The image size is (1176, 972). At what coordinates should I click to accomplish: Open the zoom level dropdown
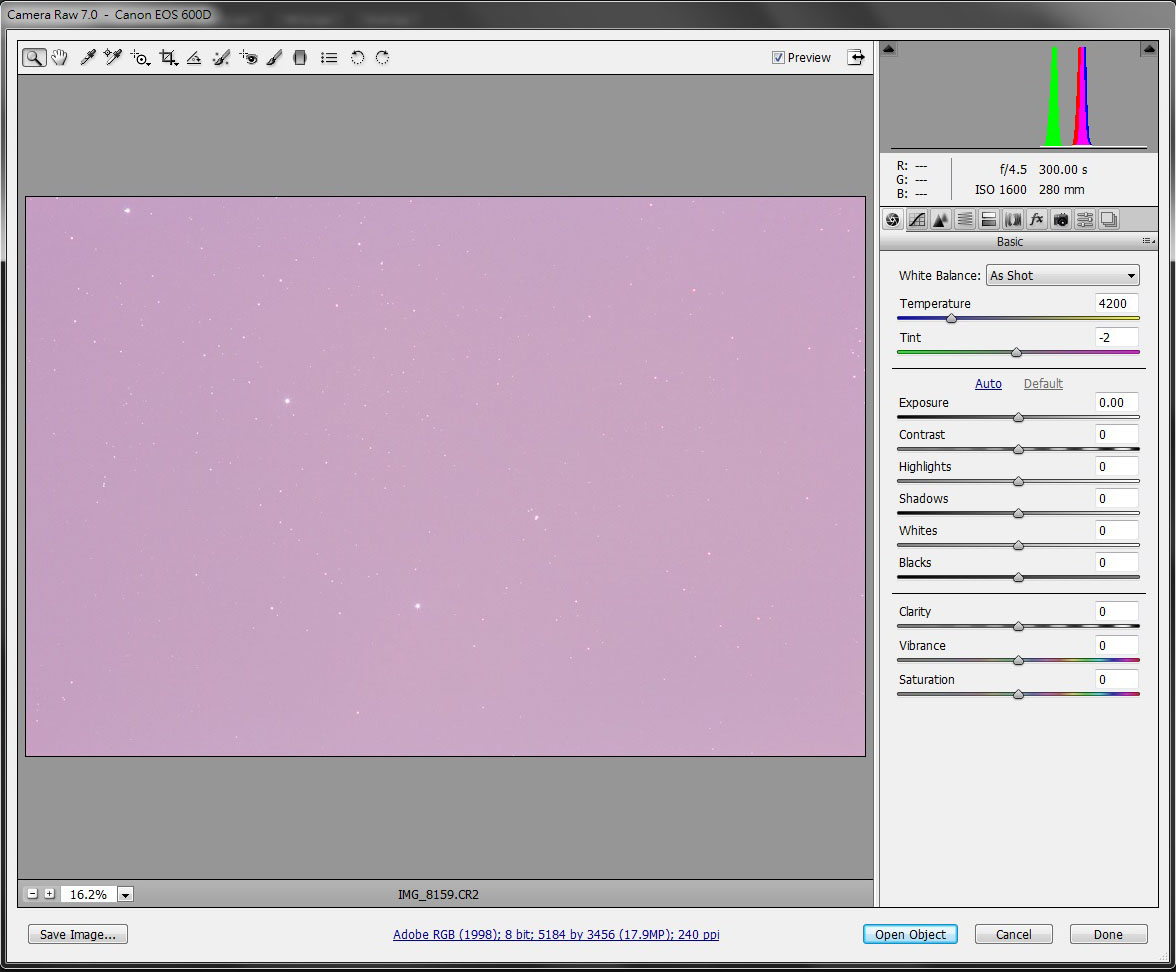tap(126, 895)
